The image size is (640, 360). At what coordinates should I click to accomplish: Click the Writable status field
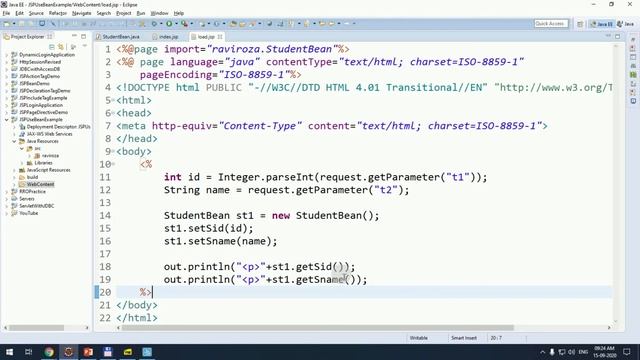pyautogui.click(x=419, y=338)
